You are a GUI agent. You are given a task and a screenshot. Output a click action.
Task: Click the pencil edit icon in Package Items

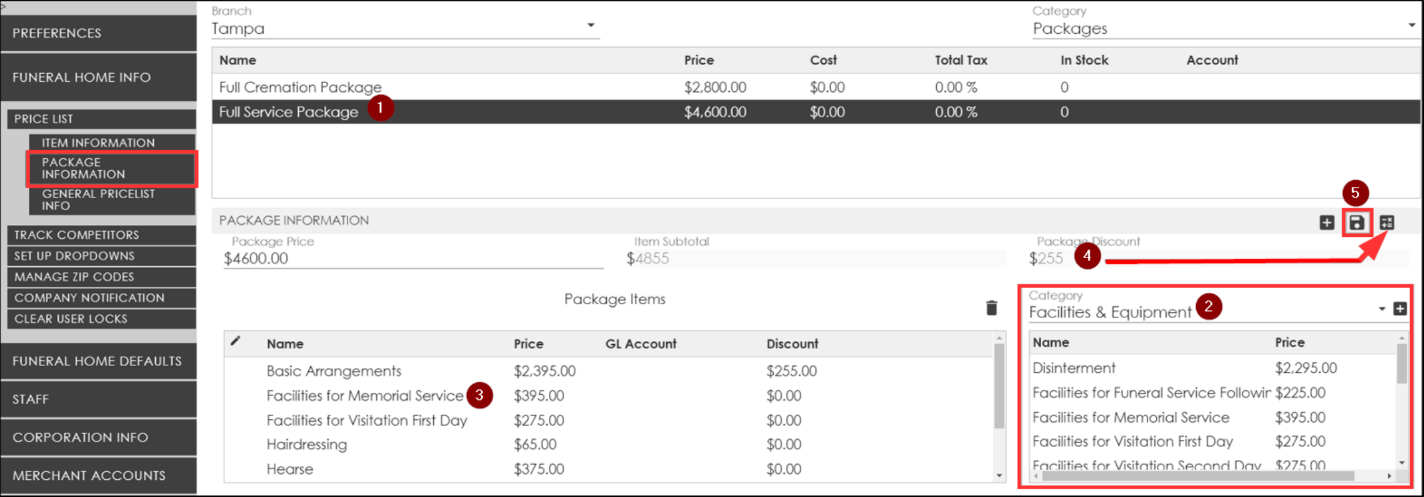(x=236, y=341)
